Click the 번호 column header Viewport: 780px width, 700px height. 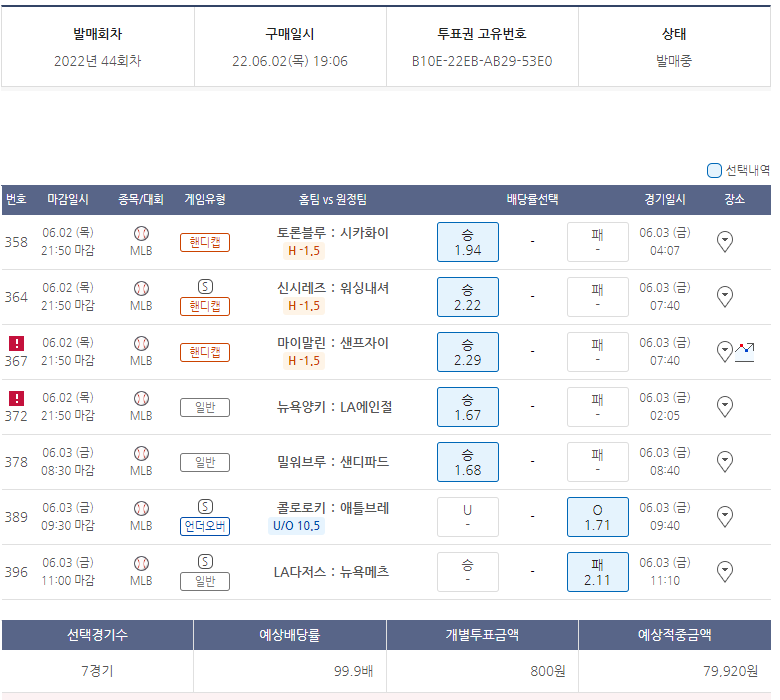[16, 200]
